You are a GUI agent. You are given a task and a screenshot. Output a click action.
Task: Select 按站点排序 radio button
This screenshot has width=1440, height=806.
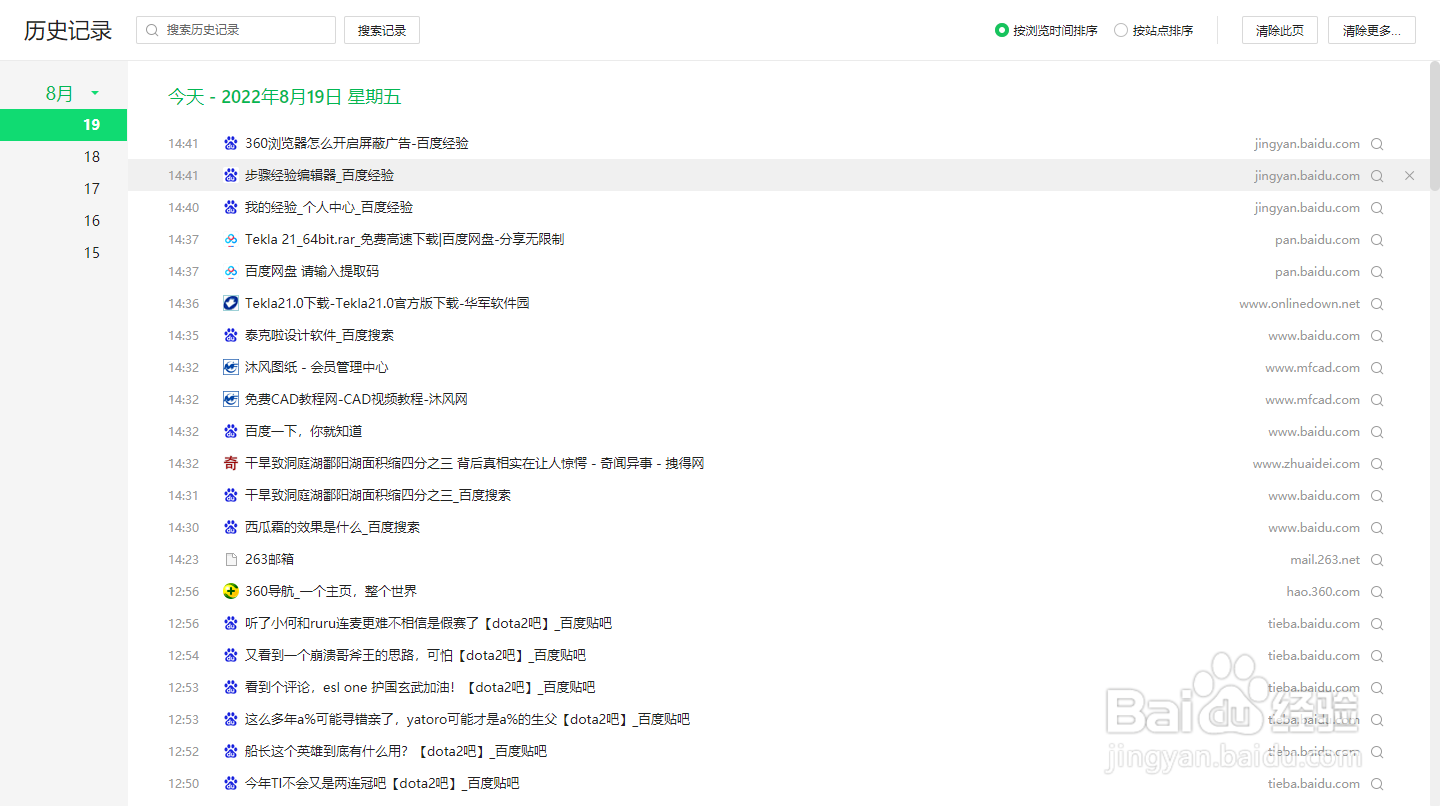pyautogui.click(x=1121, y=30)
